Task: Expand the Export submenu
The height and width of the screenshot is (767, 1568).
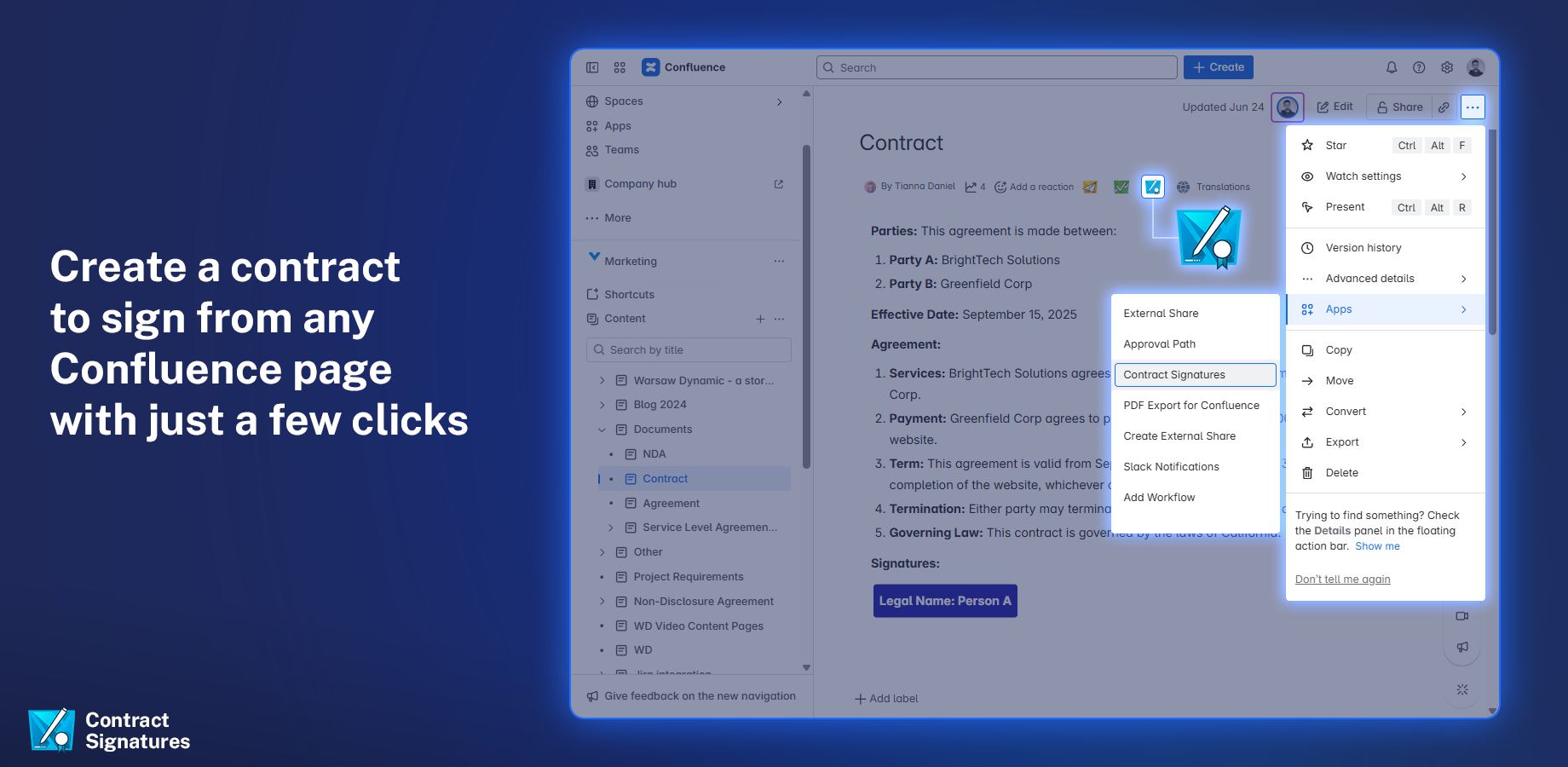Action: [x=1386, y=442]
